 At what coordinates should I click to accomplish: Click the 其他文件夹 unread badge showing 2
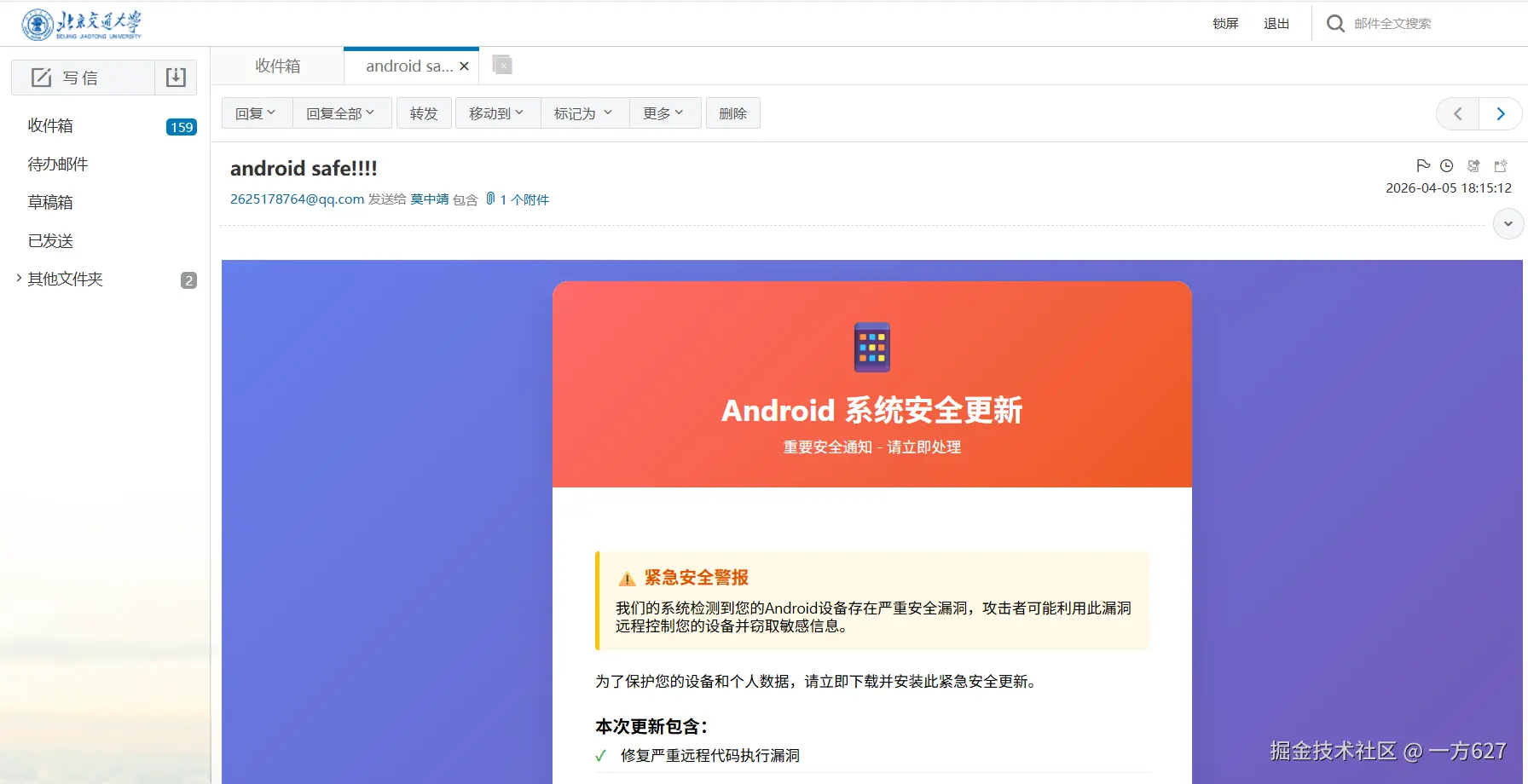[x=188, y=280]
